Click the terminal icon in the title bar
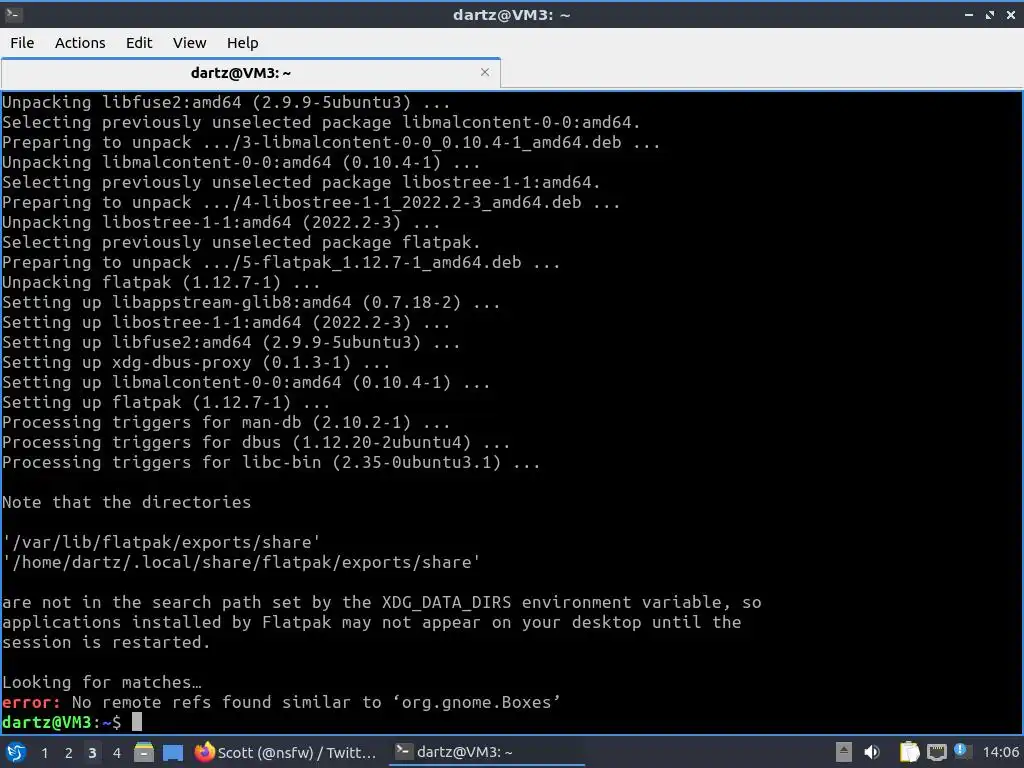Image resolution: width=1024 pixels, height=768 pixels. point(14,14)
